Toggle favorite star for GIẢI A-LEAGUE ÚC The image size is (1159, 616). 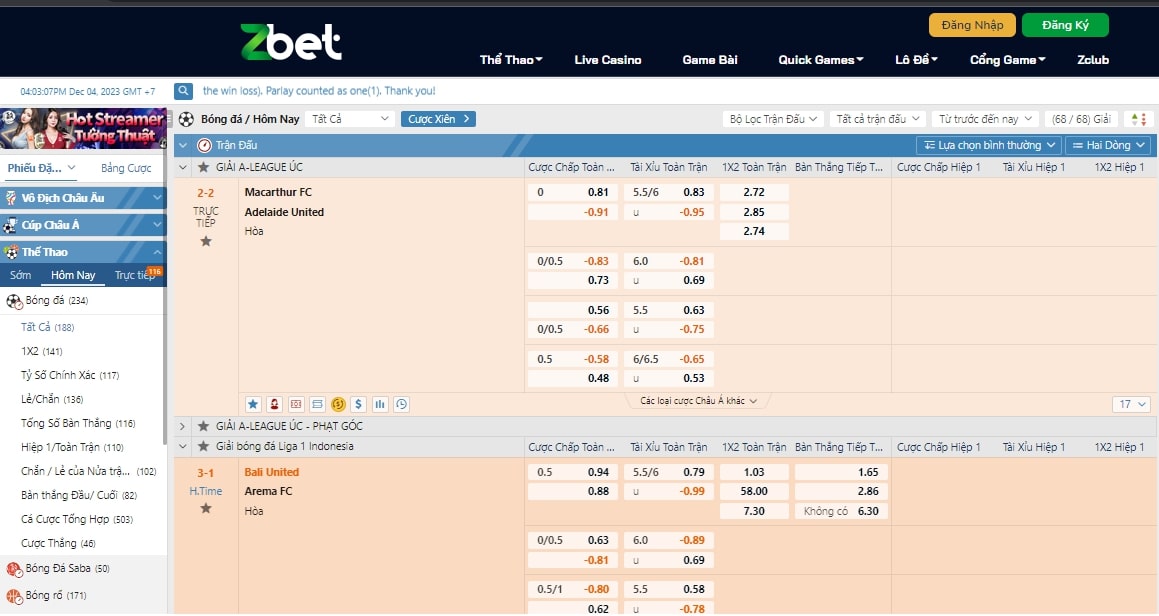[x=203, y=167]
